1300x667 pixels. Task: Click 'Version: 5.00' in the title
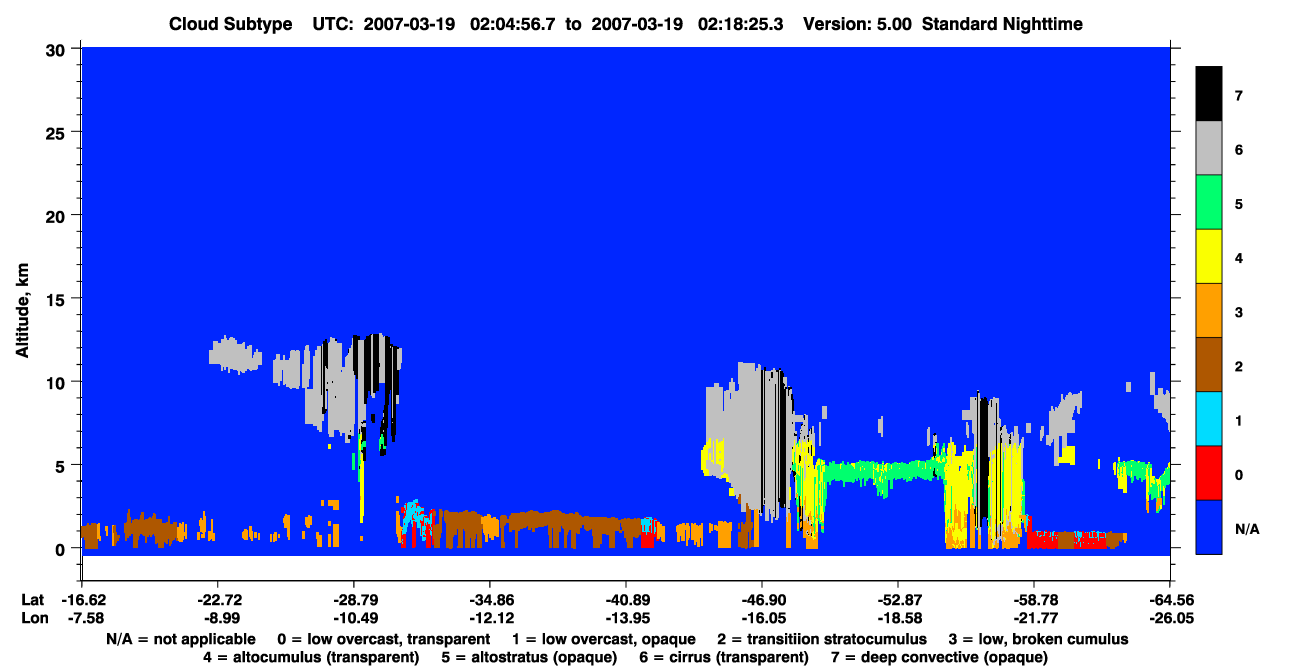pos(857,24)
